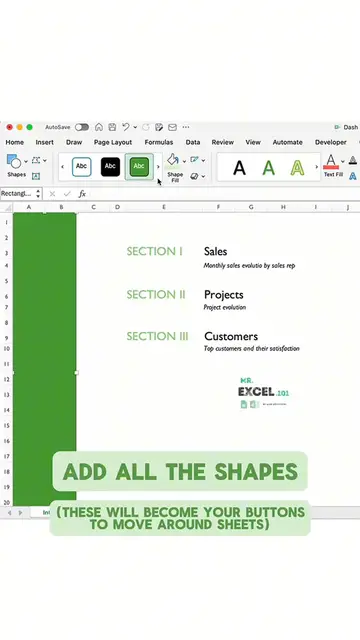Viewport: 360px width, 640px height.
Task: Click the Text Fill red A icon
Action: click(x=331, y=162)
